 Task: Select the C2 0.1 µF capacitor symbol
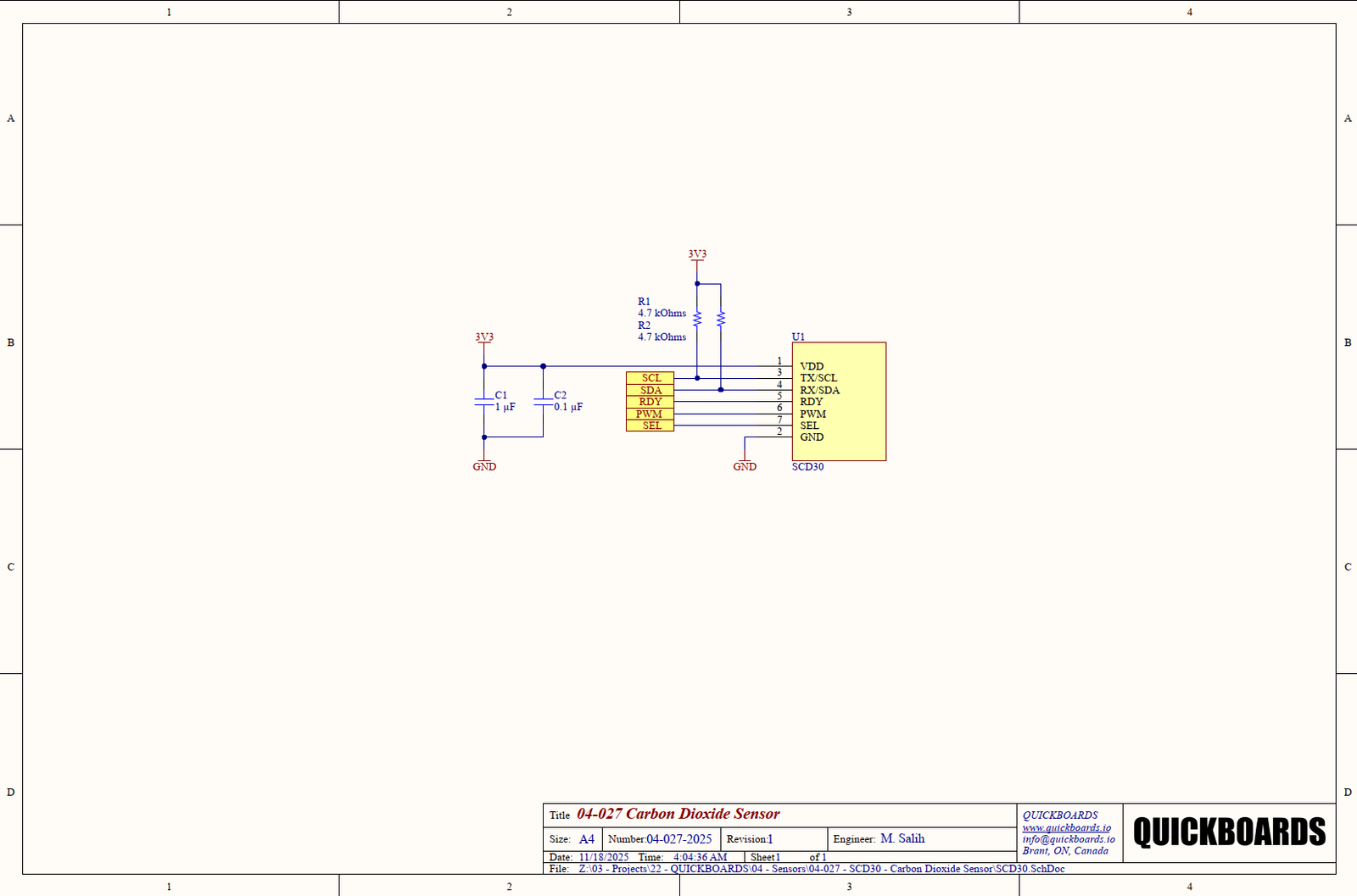point(543,401)
